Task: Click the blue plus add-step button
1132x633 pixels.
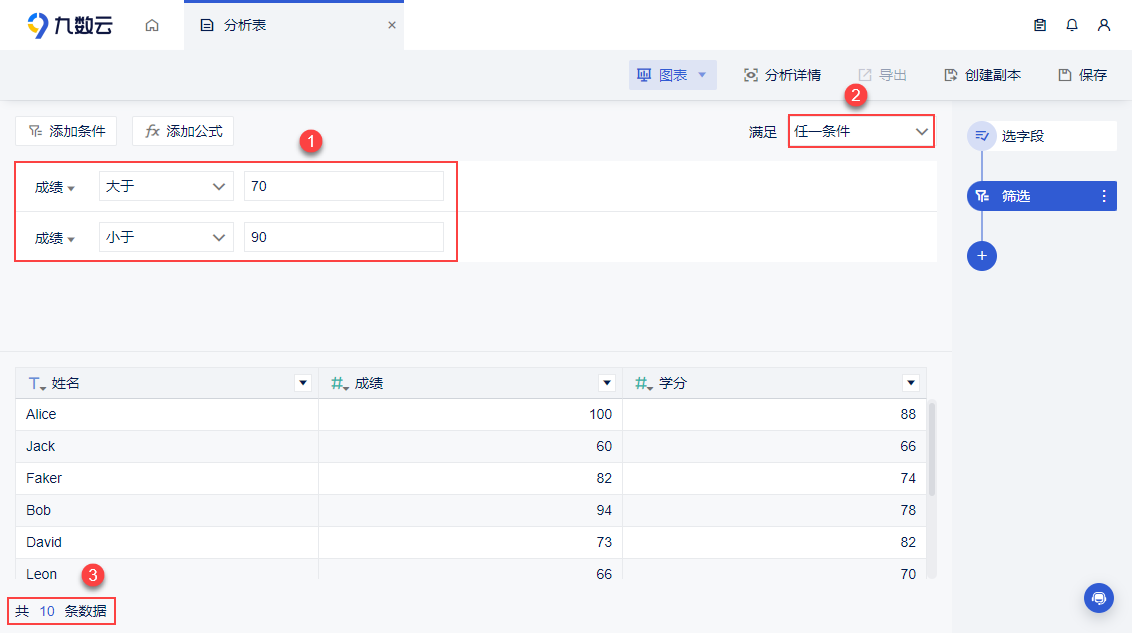Action: (982, 256)
